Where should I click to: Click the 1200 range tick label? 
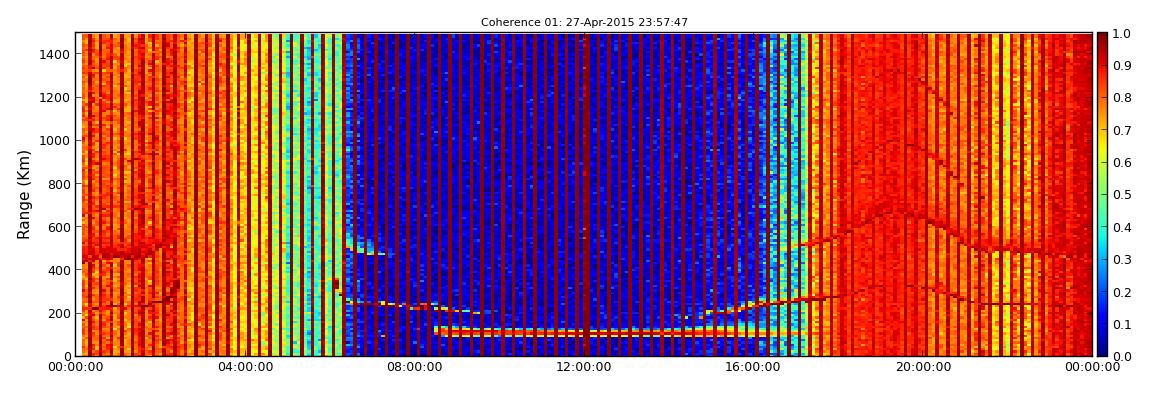point(56,98)
